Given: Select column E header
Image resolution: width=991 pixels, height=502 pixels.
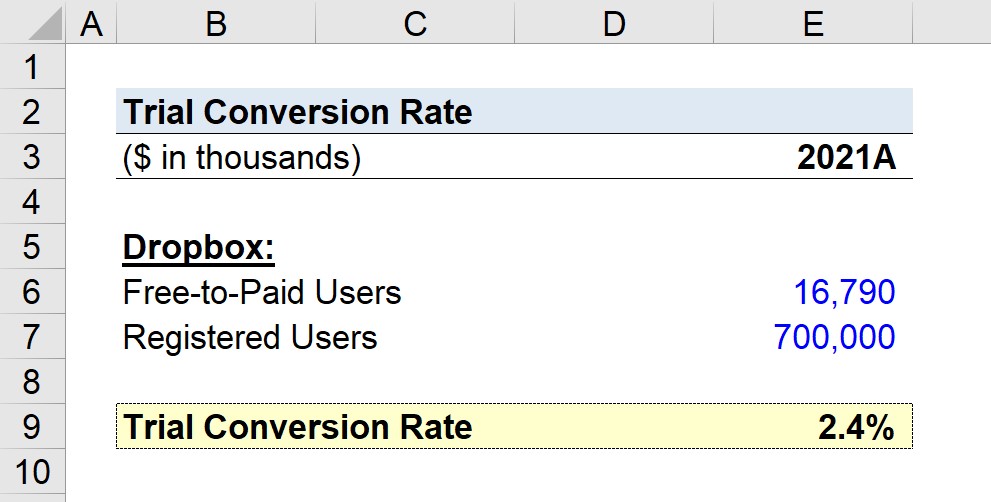Looking at the screenshot, I should (x=813, y=22).
